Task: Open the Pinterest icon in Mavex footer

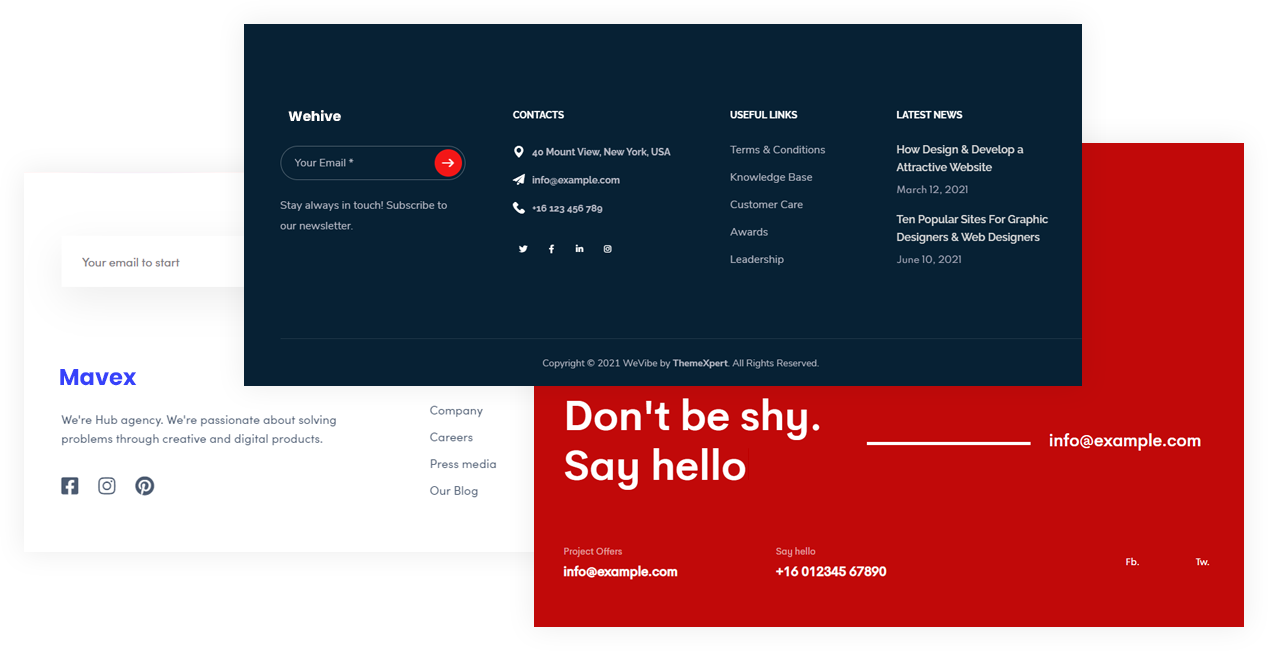Action: pyautogui.click(x=145, y=486)
